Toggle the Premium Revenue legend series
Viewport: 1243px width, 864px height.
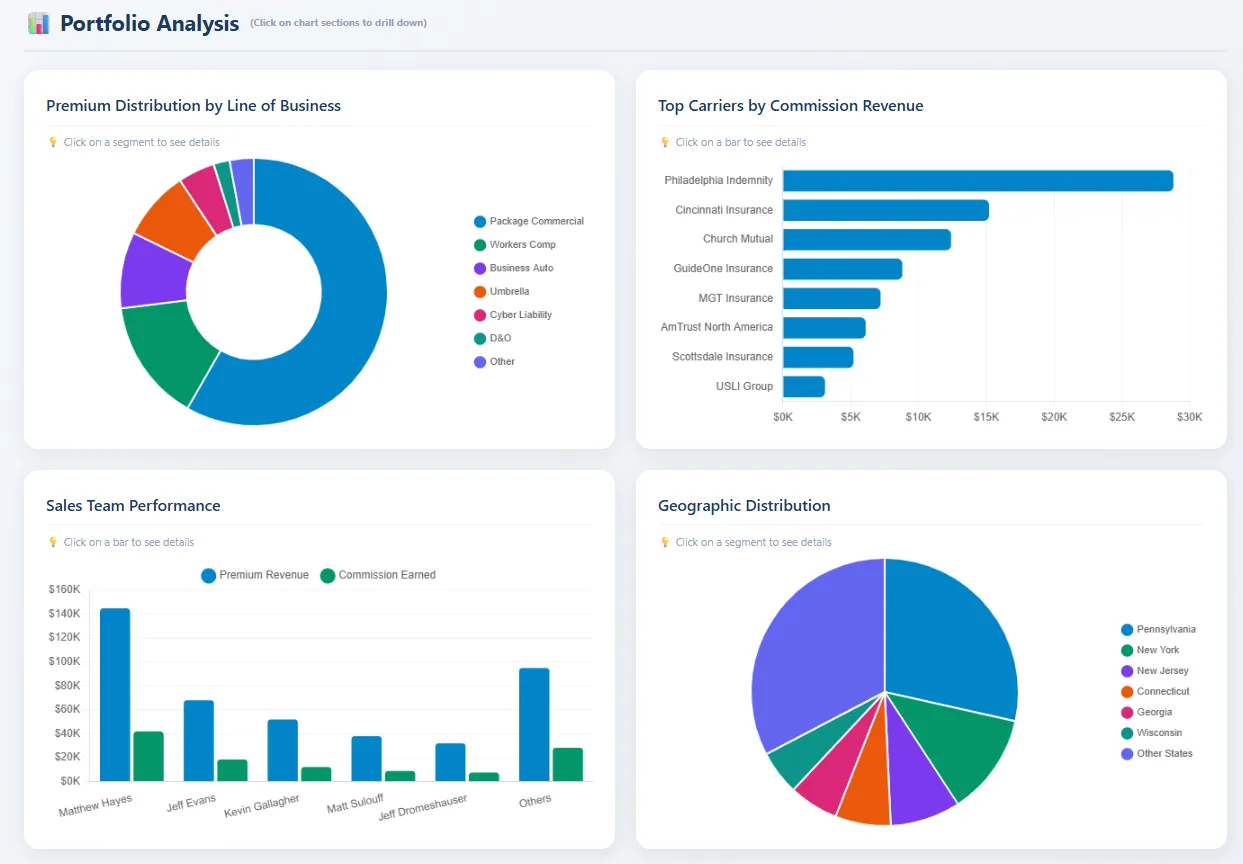click(255, 575)
